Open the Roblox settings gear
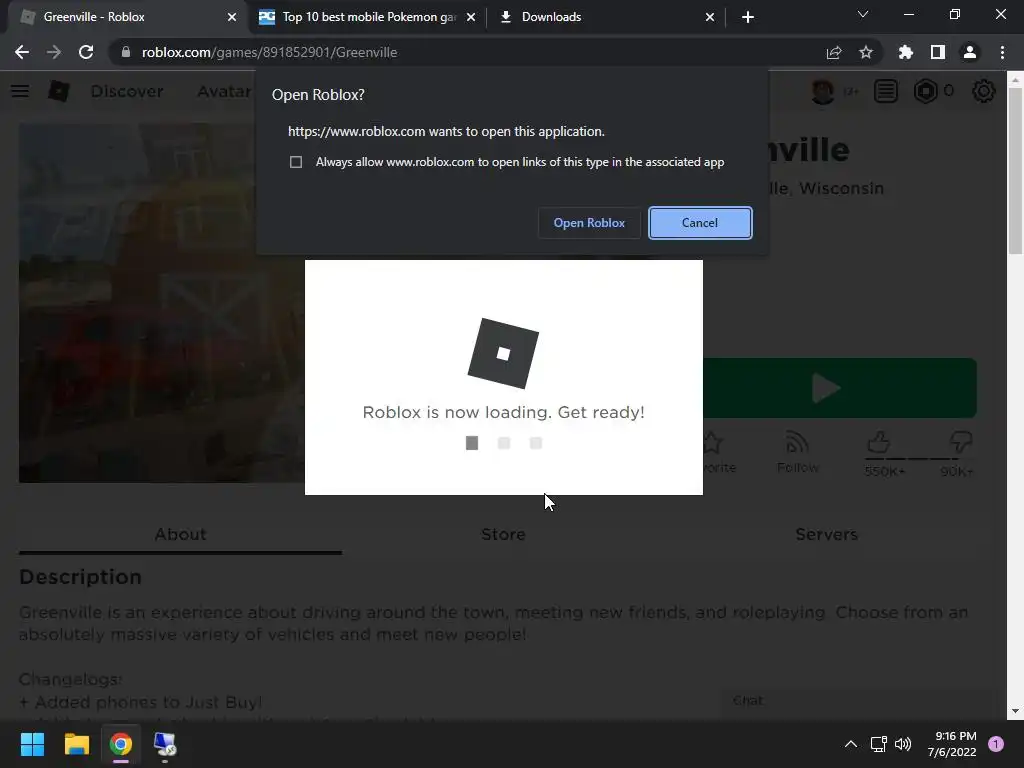 984,91
